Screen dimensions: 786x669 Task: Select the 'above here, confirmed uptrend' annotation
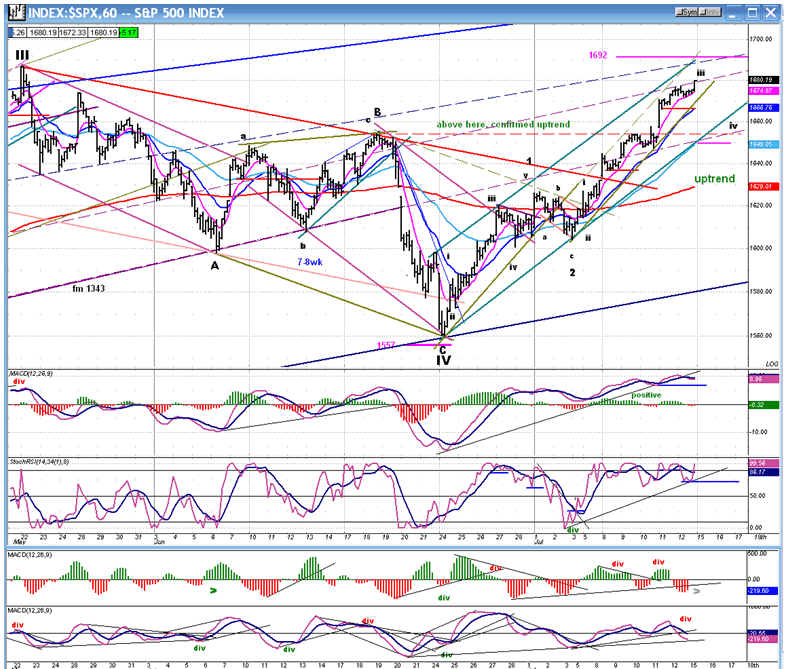(503, 124)
